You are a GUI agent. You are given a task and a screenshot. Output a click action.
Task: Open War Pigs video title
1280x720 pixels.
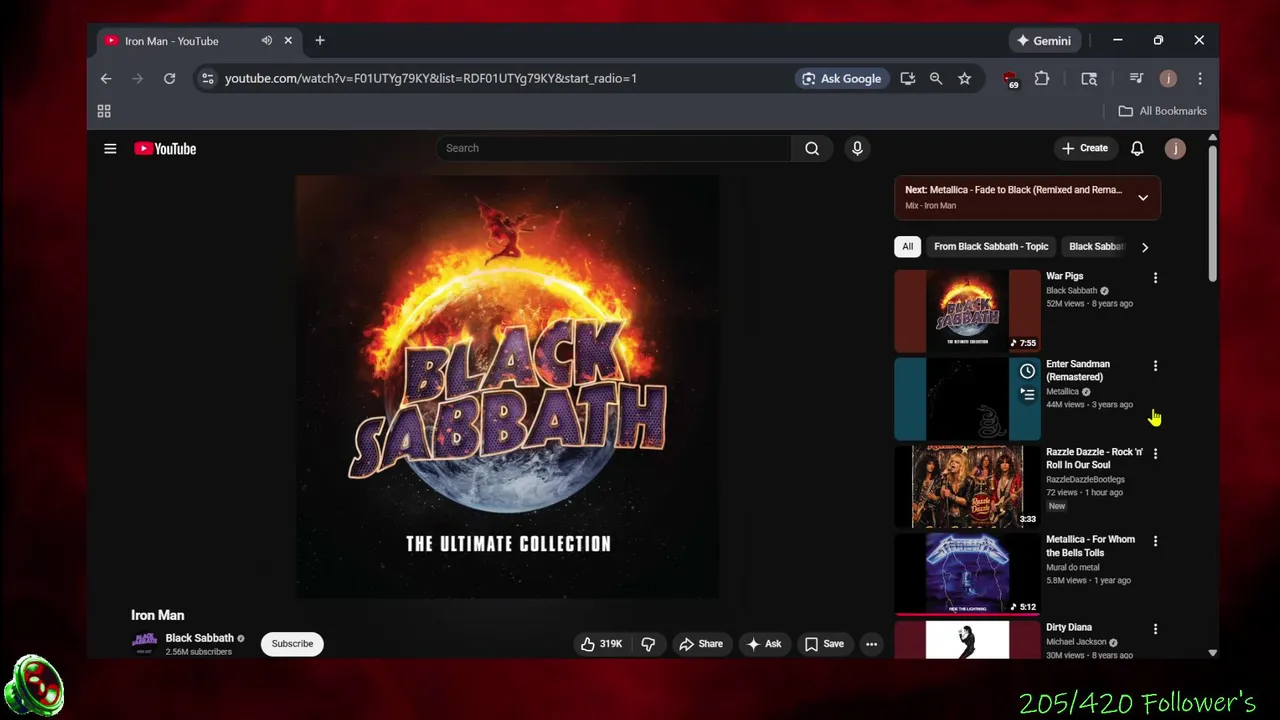tap(1064, 276)
